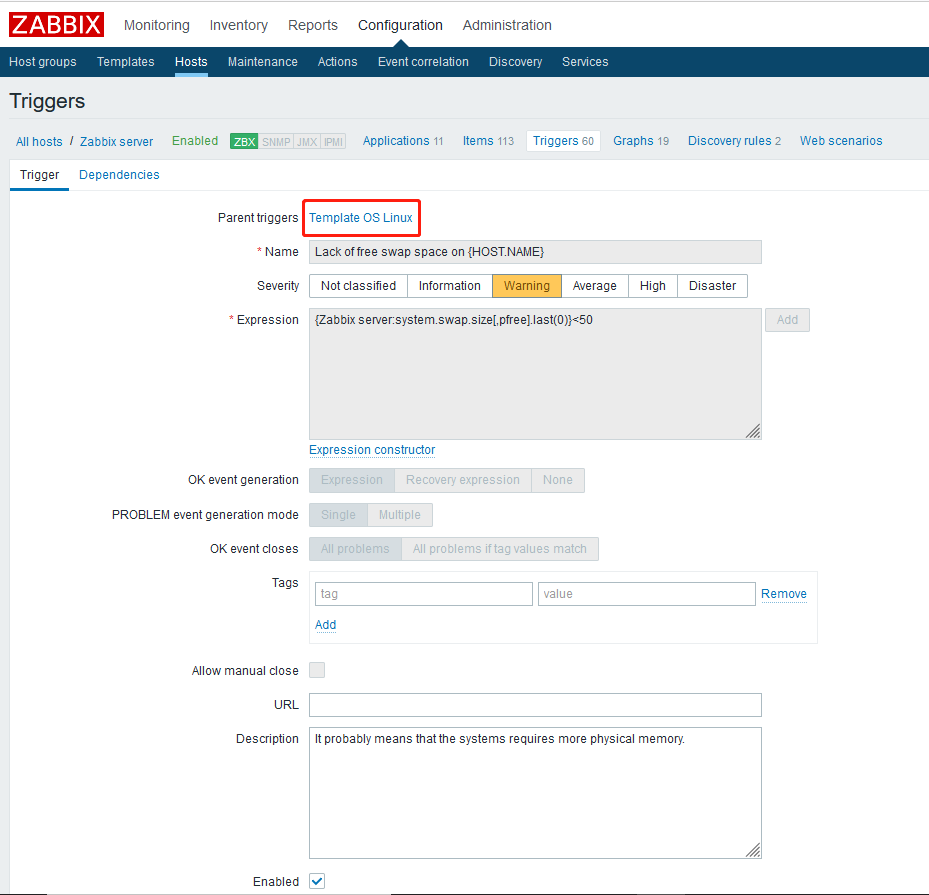Toggle Allow manual close checkbox
929x895 pixels.
click(317, 671)
